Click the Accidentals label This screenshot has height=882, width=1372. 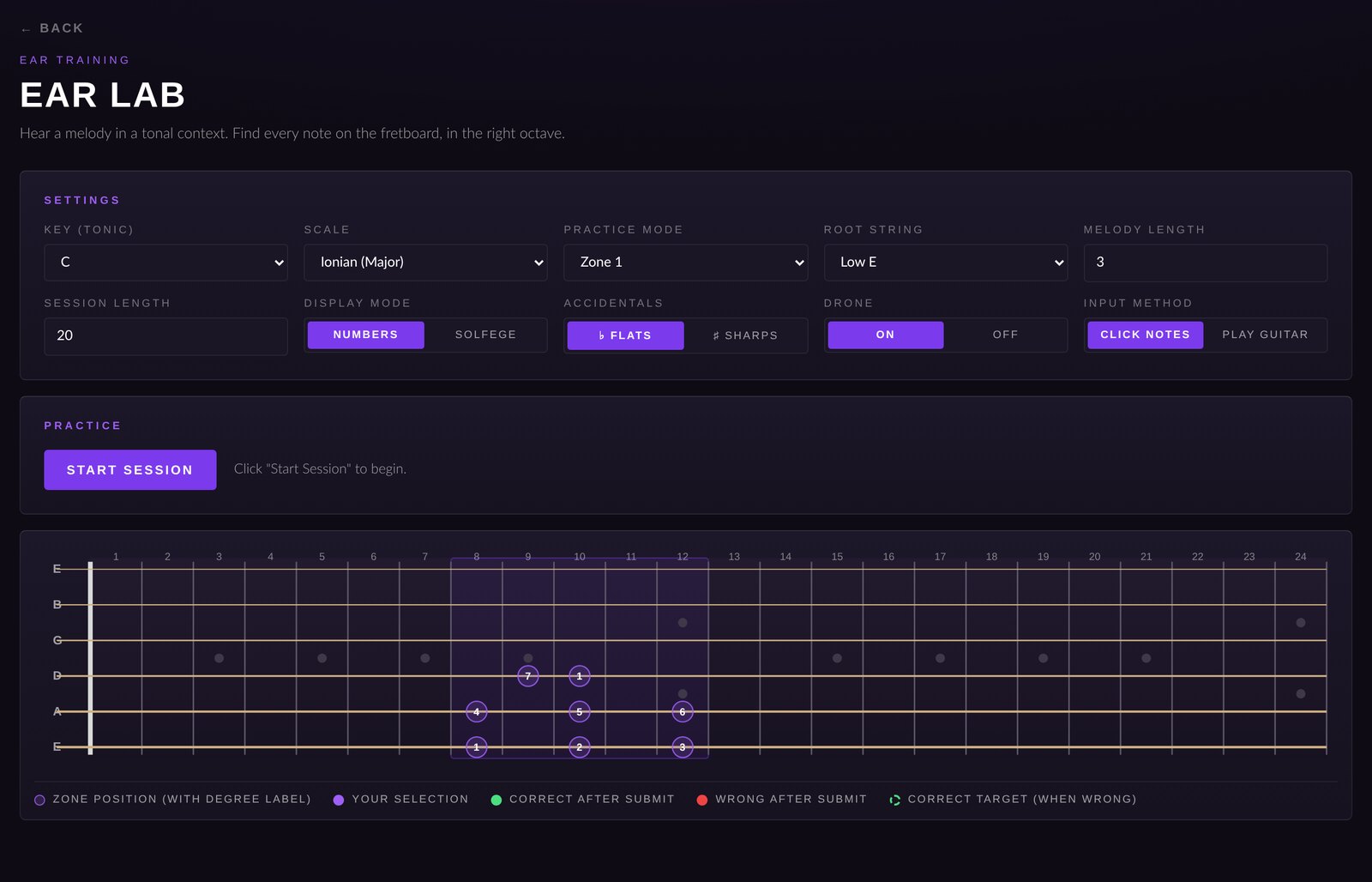613,304
